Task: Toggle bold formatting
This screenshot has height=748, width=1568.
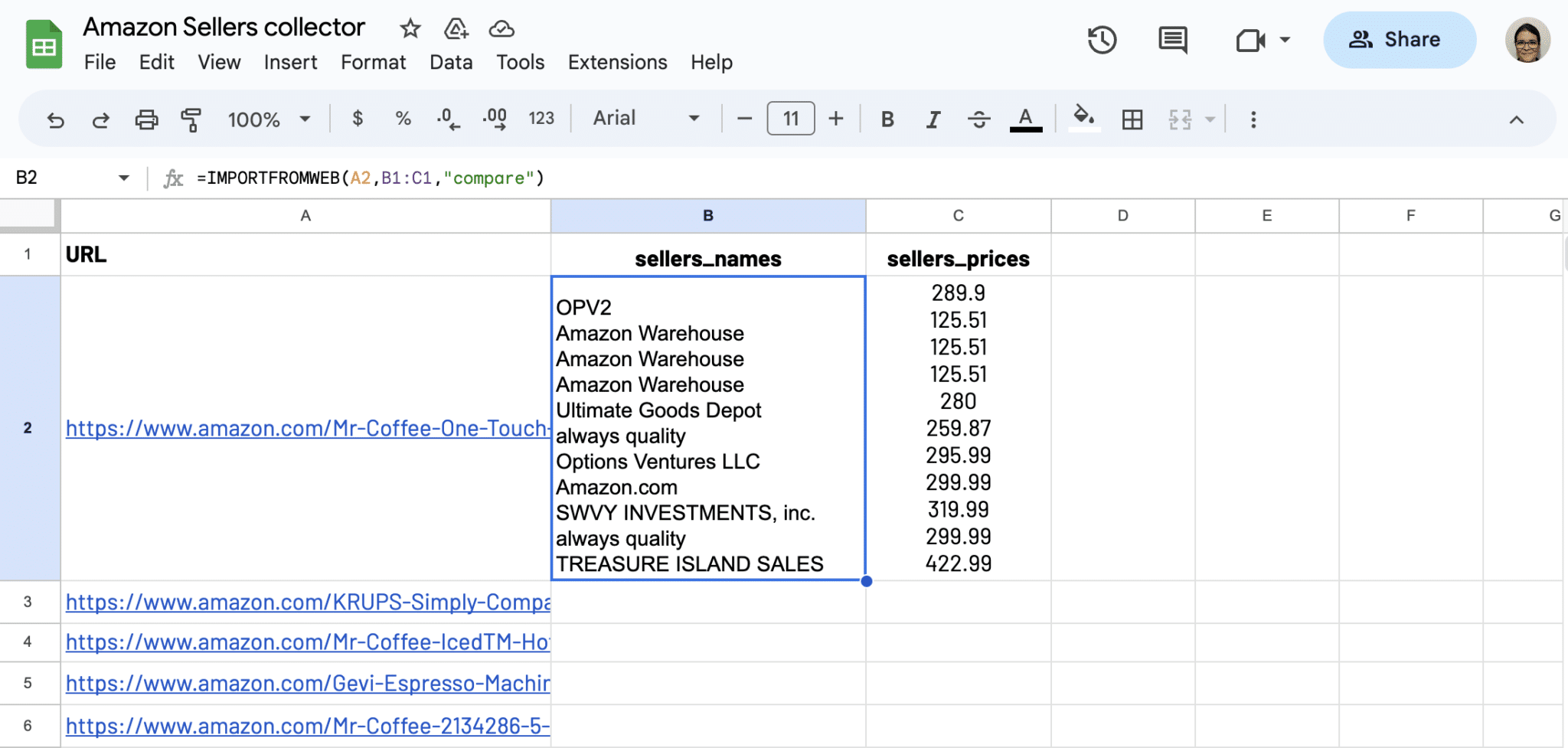Action: 887,119
